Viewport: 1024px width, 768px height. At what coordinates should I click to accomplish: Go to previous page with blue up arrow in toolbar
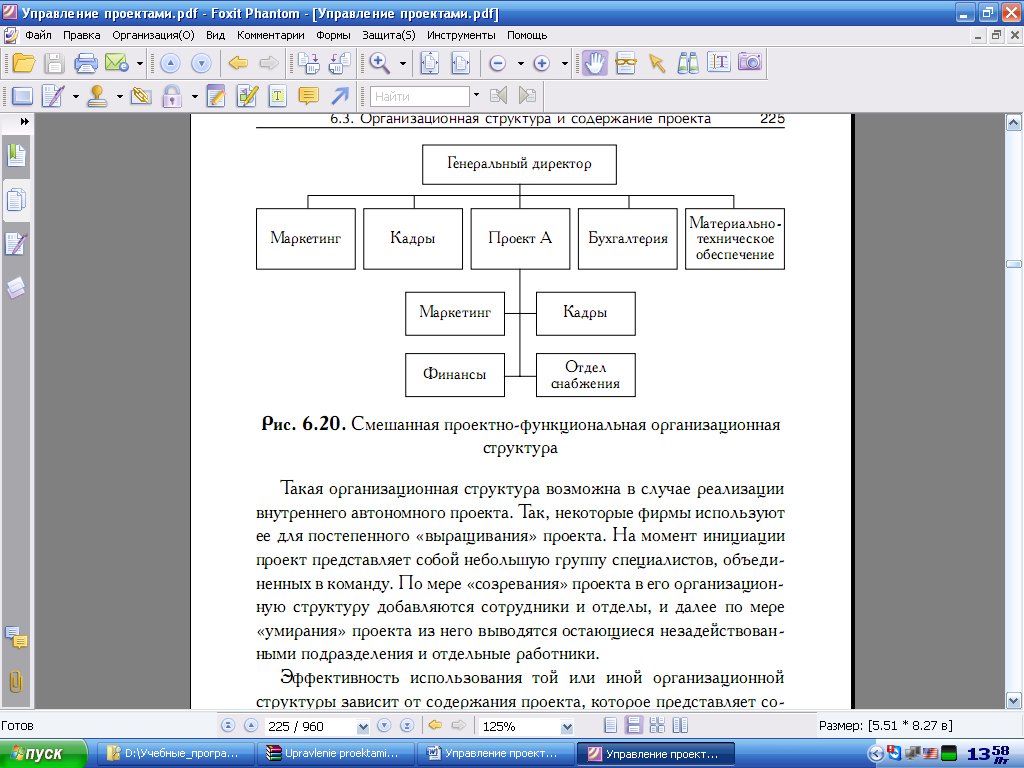pos(170,63)
